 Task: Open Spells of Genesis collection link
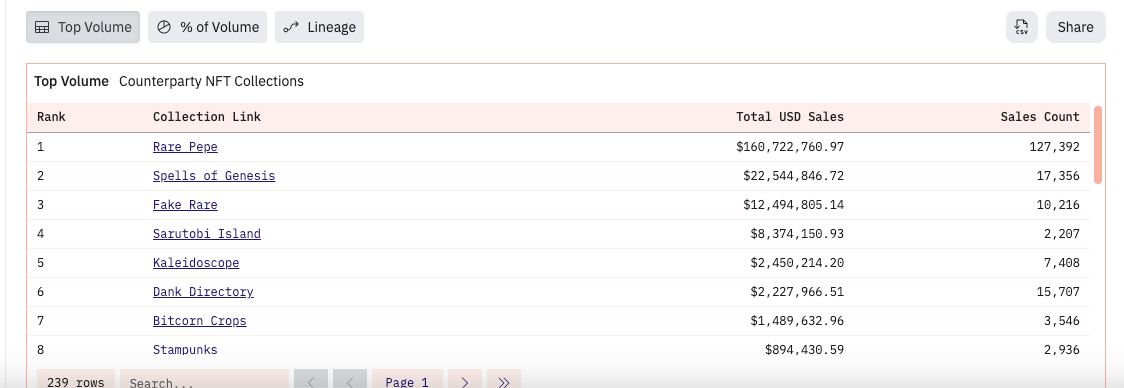214,176
